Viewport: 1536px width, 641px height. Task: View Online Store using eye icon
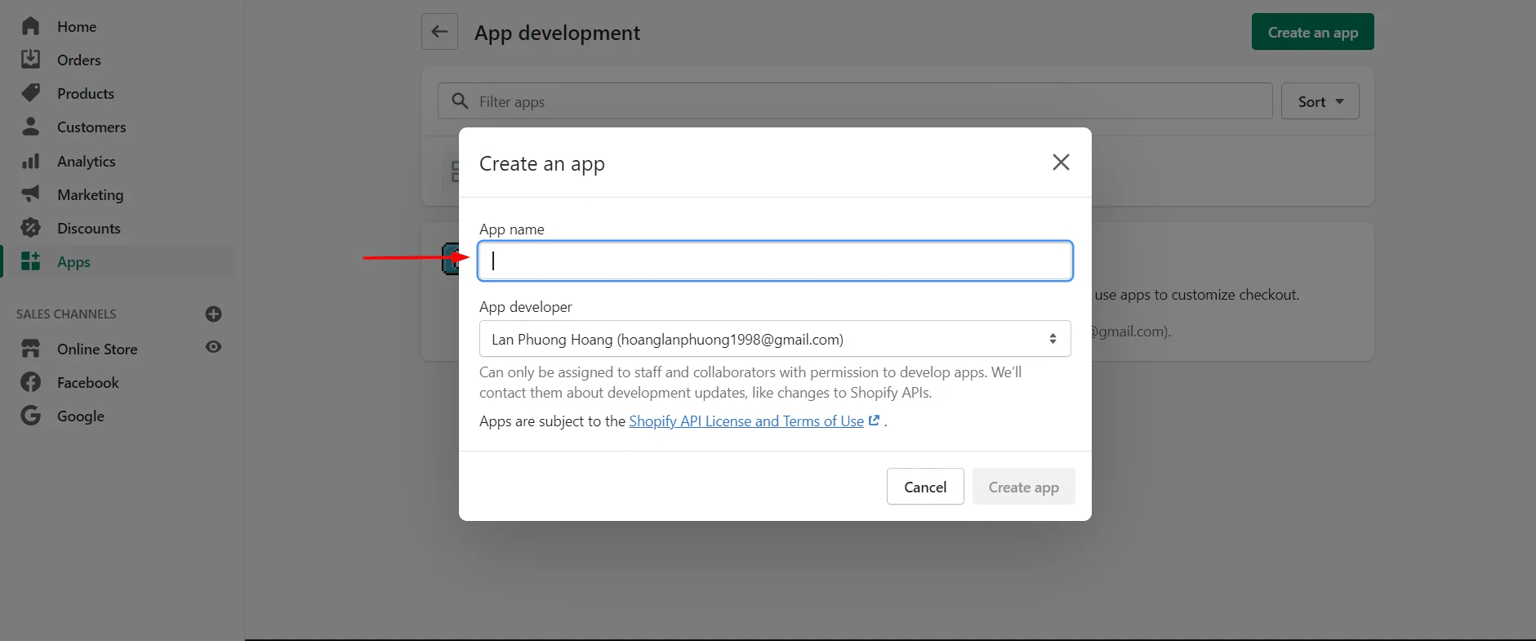click(213, 348)
